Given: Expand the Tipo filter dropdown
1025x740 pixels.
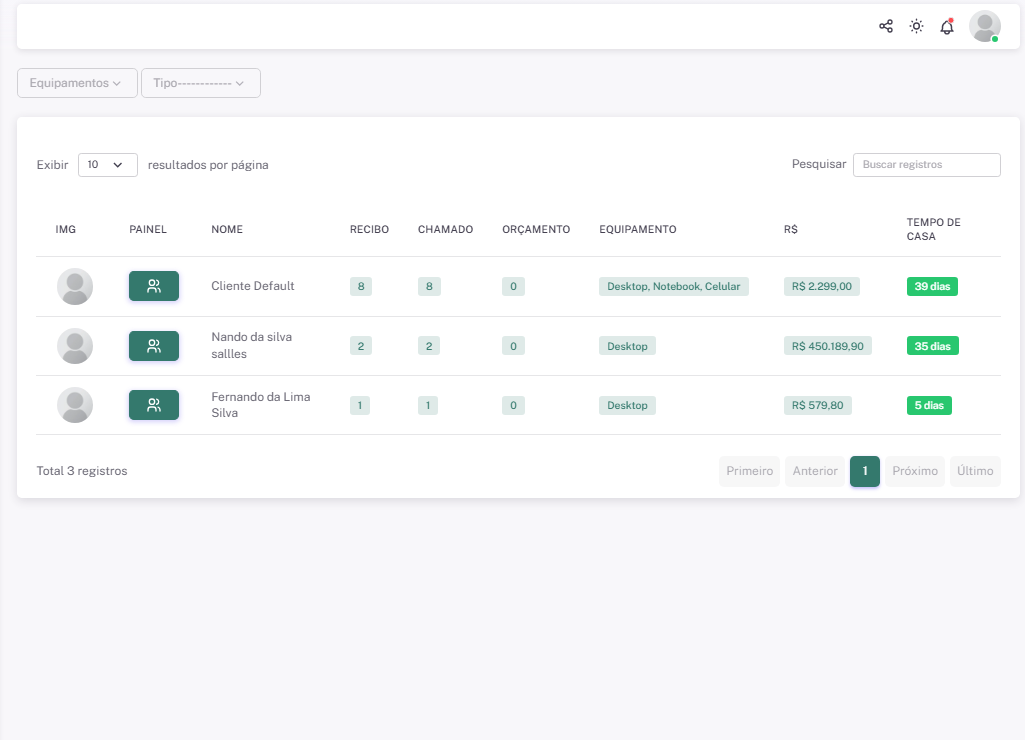Looking at the screenshot, I should tap(201, 83).
